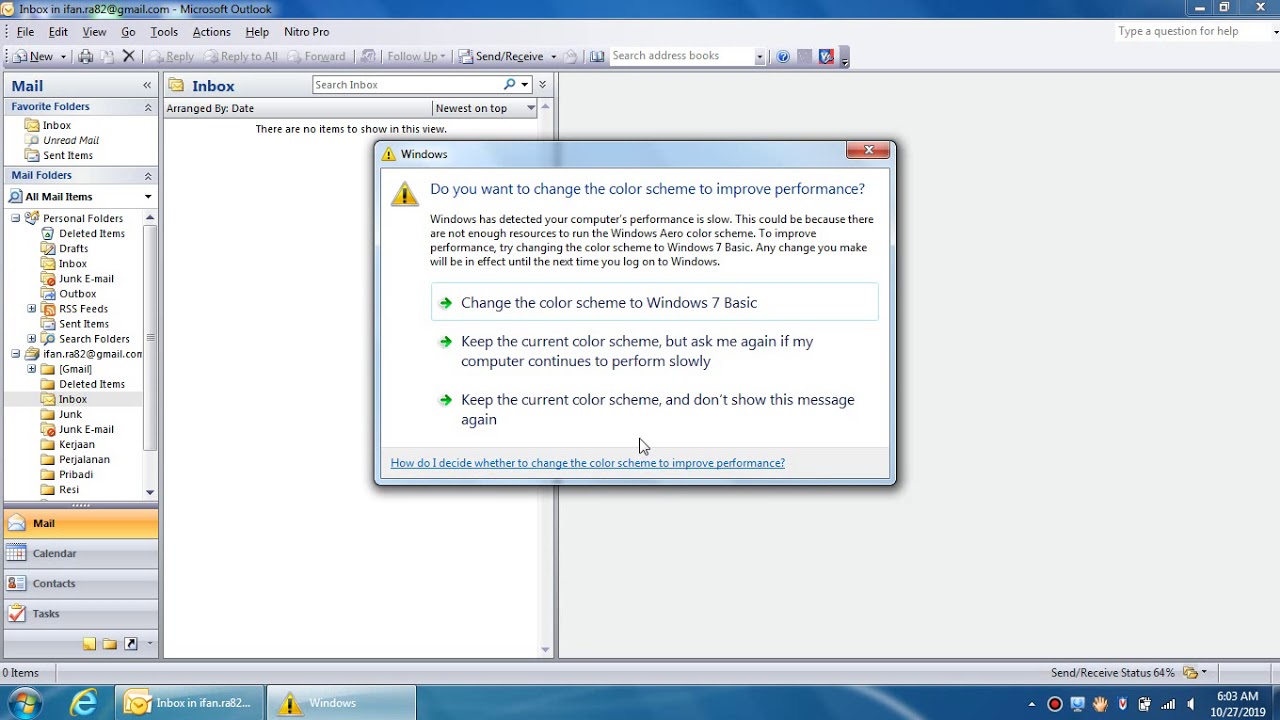This screenshot has width=1280, height=720.
Task: Click the power plug tray icon
Action: pos(1145,704)
